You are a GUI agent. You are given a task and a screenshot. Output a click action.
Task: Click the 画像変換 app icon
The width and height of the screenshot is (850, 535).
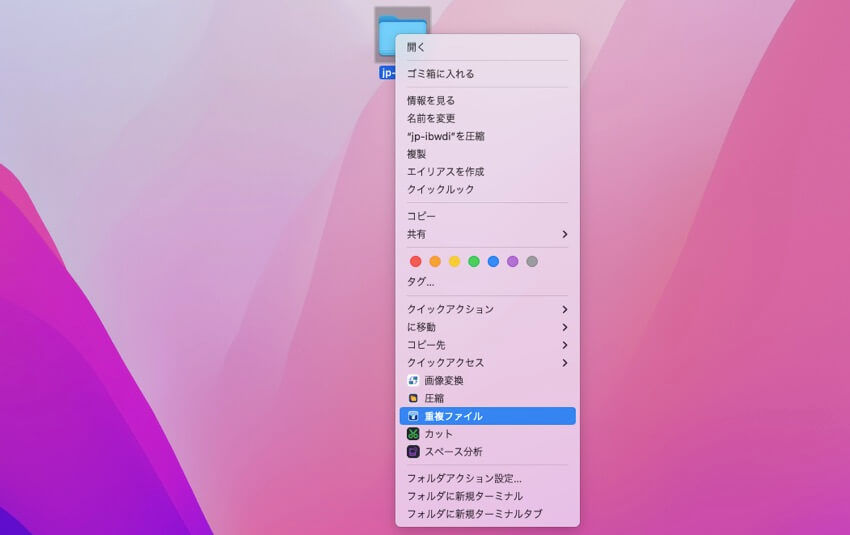click(x=413, y=381)
